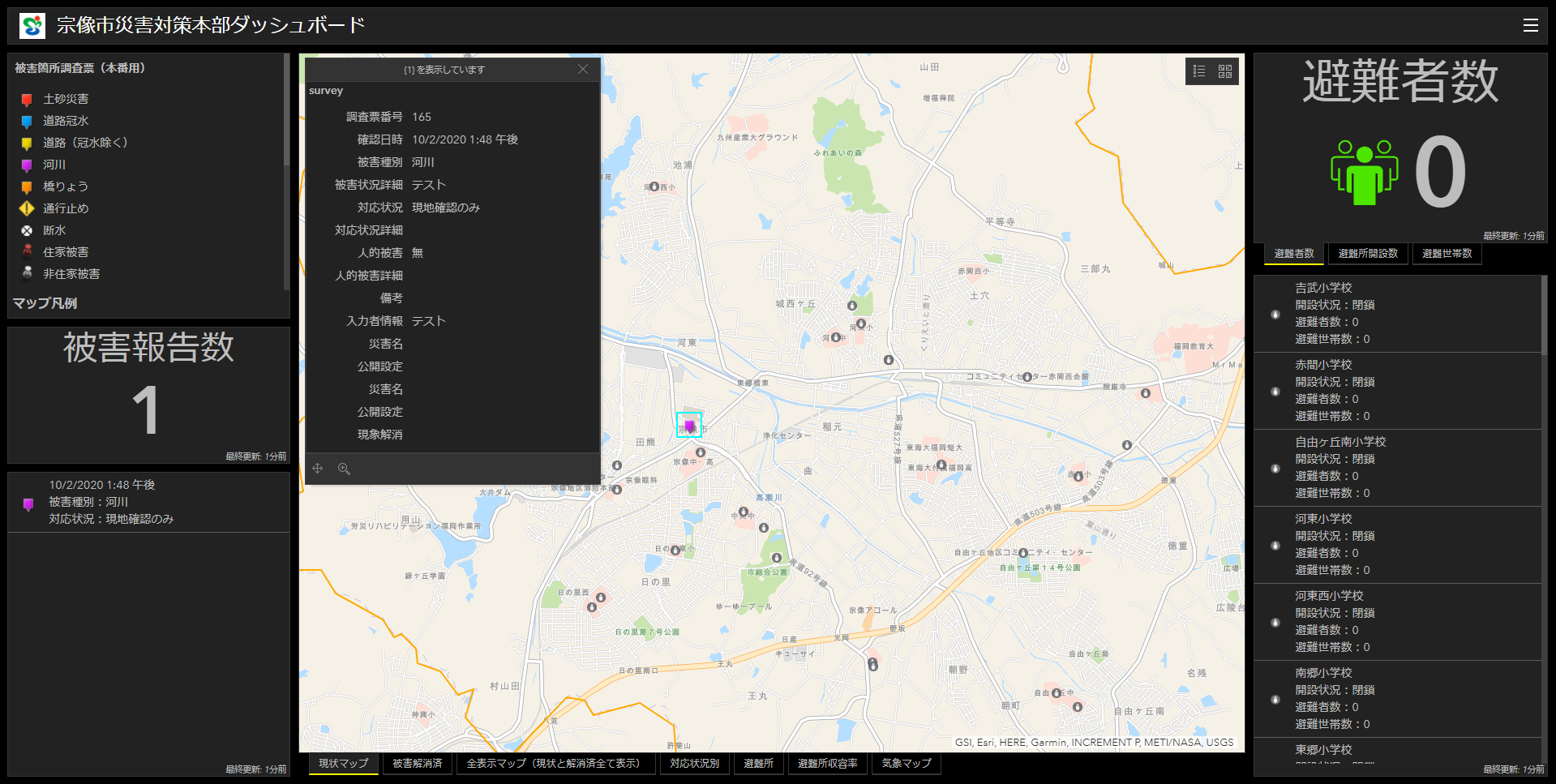
Task: Open the basemap gallery grid icon
Action: pos(1225,71)
